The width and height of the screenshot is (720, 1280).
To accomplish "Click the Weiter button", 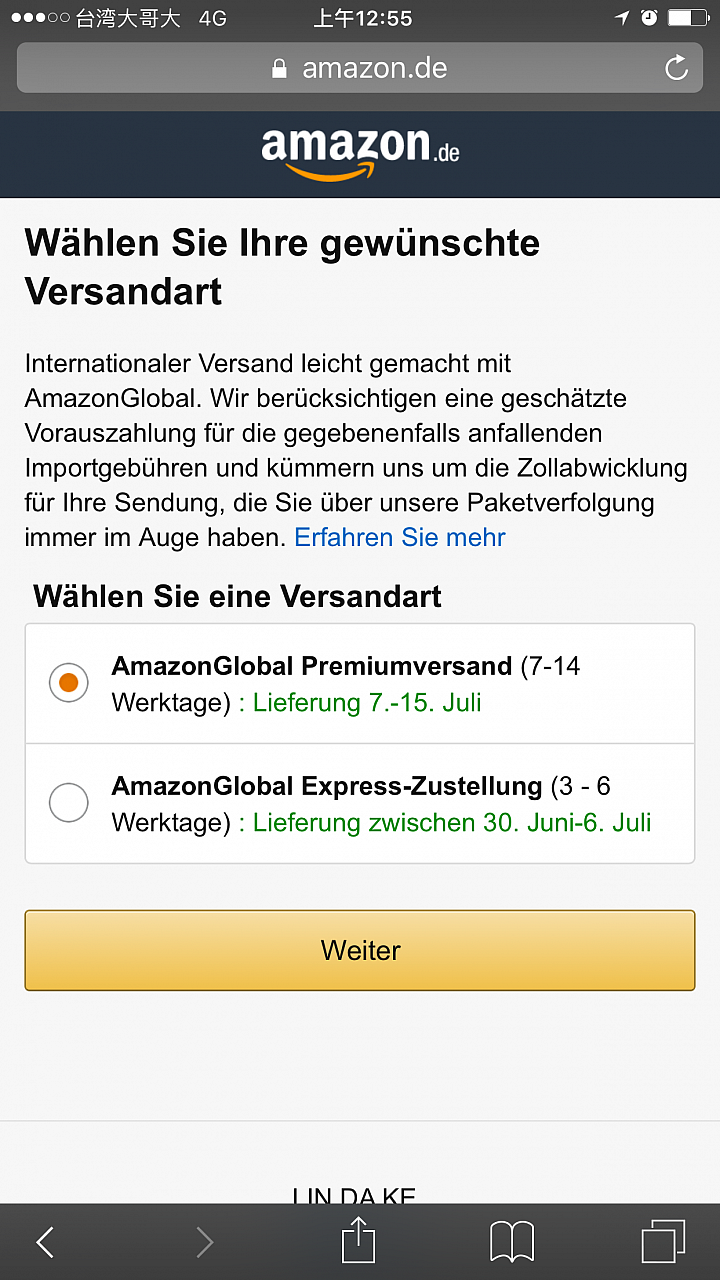I will pos(360,950).
